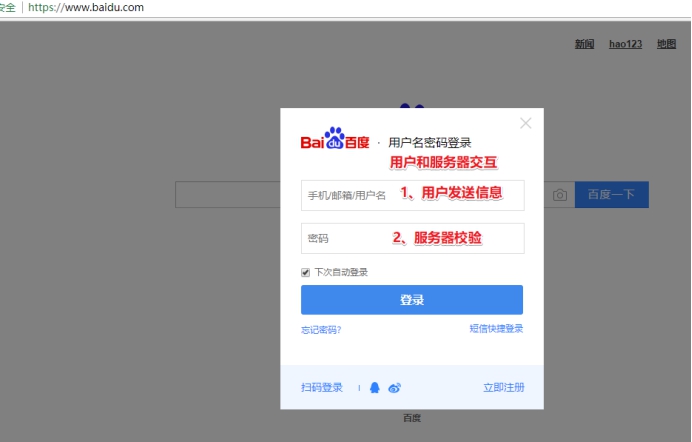Click the 百度 caption below the dialog
The image size is (692, 442).
tap(412, 418)
